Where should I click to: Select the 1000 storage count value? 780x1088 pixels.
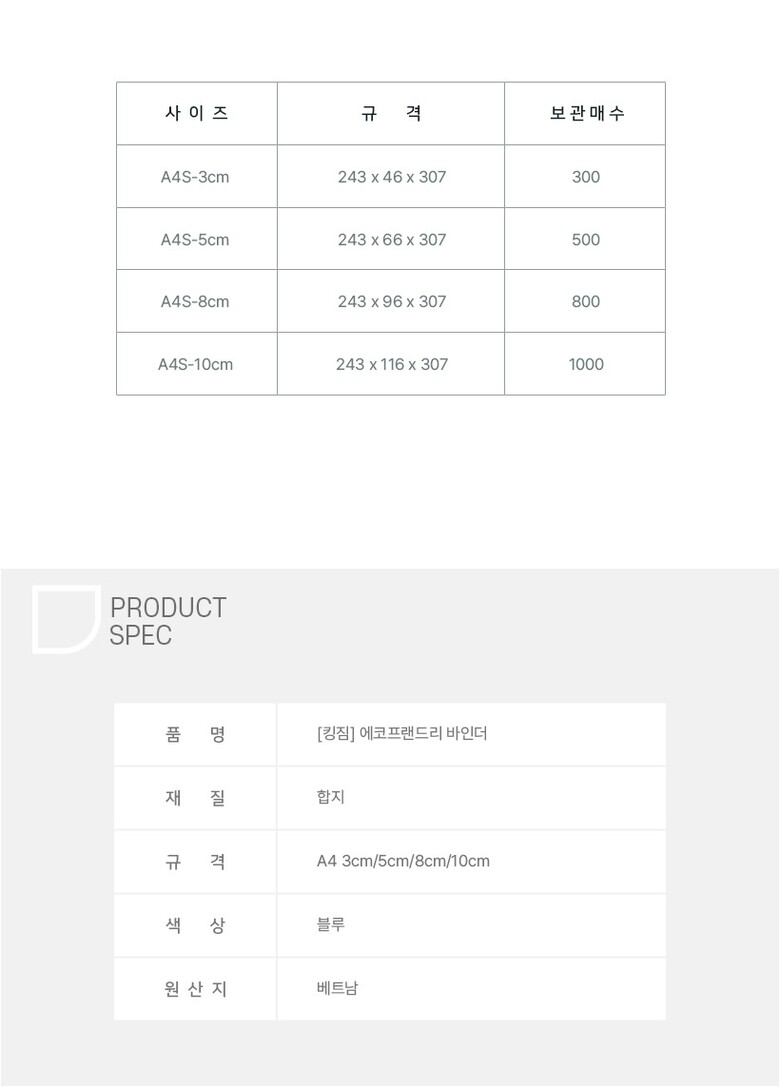pyautogui.click(x=586, y=365)
